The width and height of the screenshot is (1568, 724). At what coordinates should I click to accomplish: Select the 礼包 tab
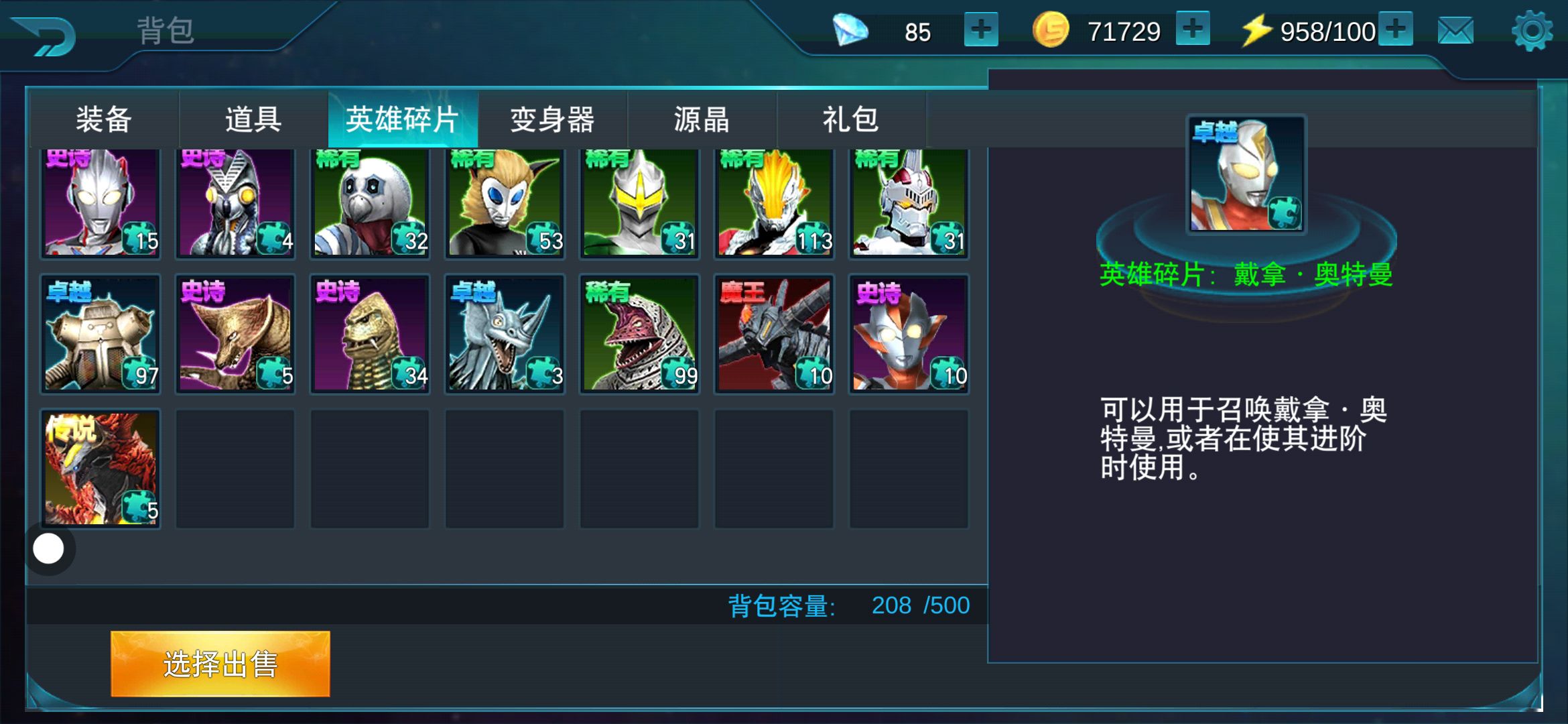point(851,119)
